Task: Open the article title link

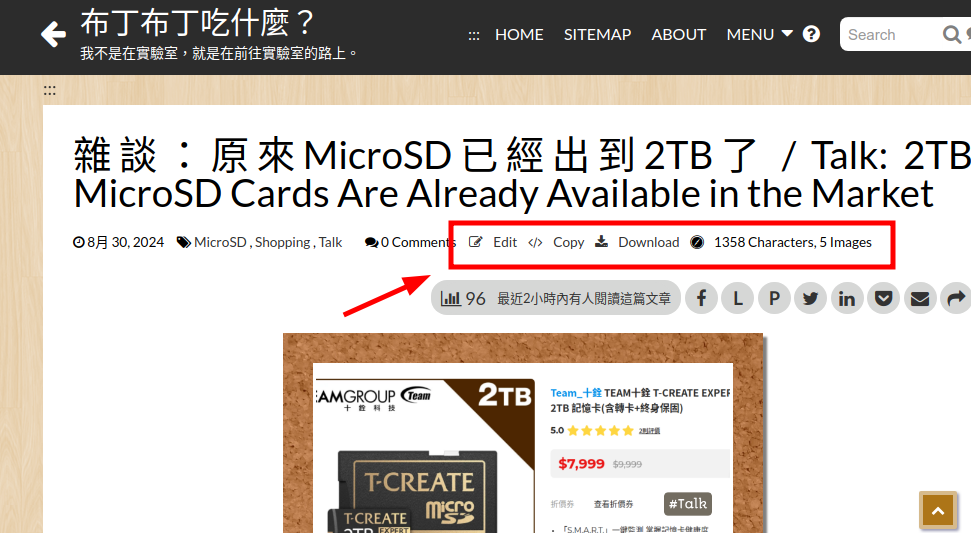Action: coord(521,174)
